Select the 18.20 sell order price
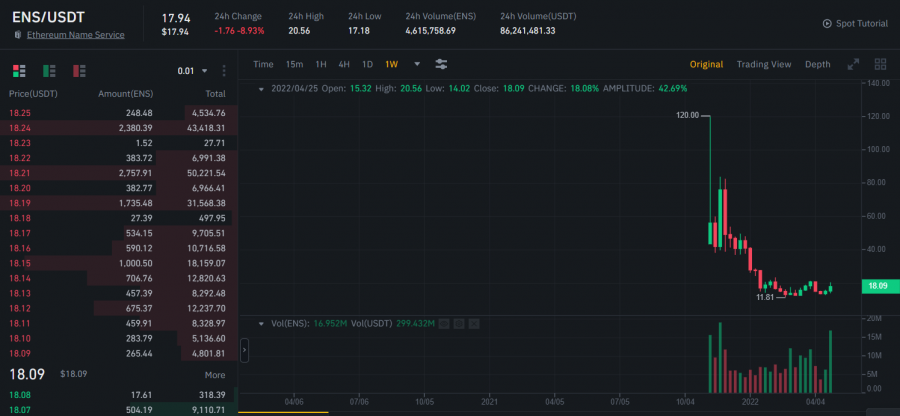Image resolution: width=900 pixels, height=416 pixels. click(20, 188)
